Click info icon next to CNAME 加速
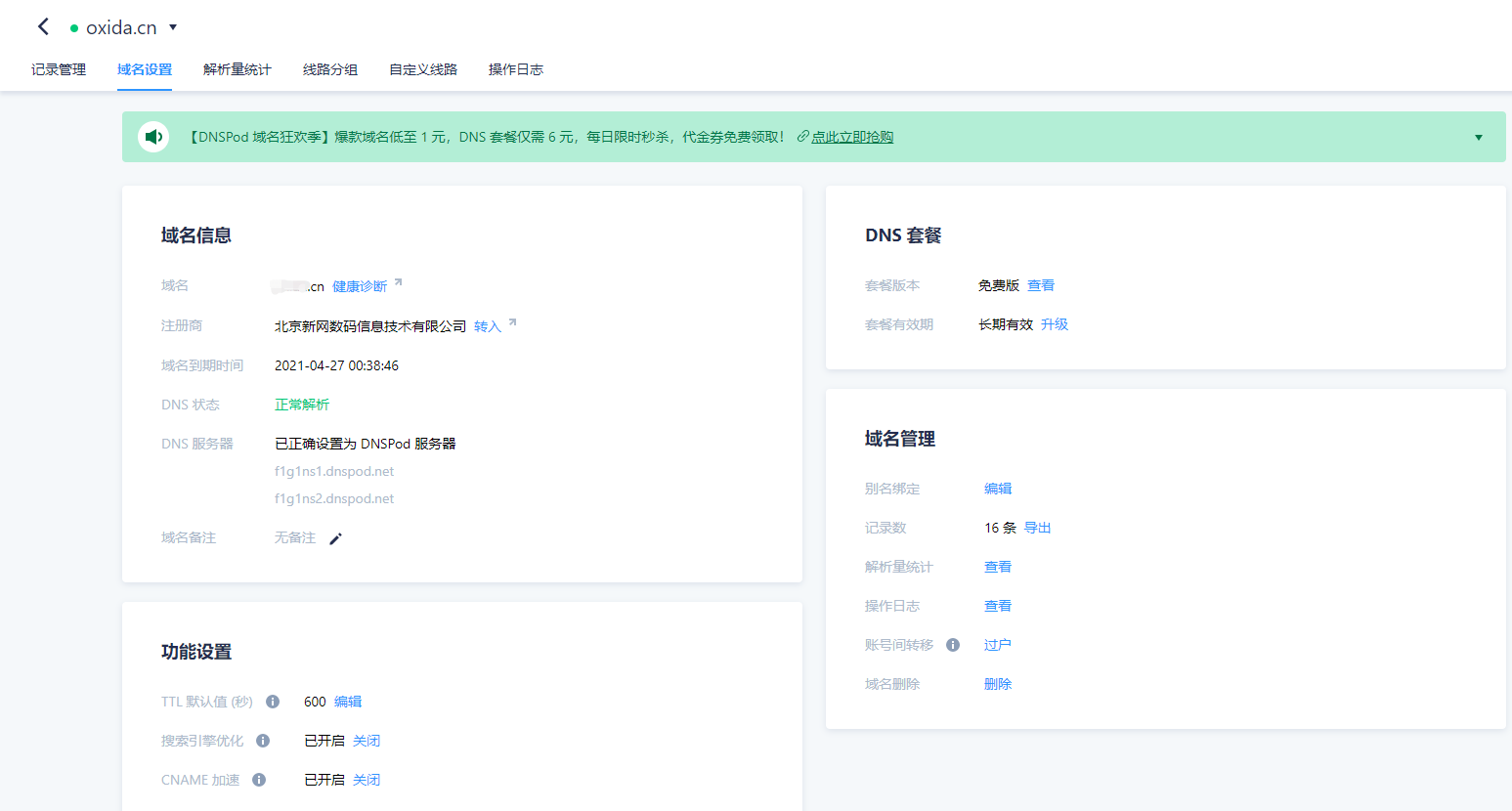Viewport: 1512px width, 811px height. pos(259,780)
